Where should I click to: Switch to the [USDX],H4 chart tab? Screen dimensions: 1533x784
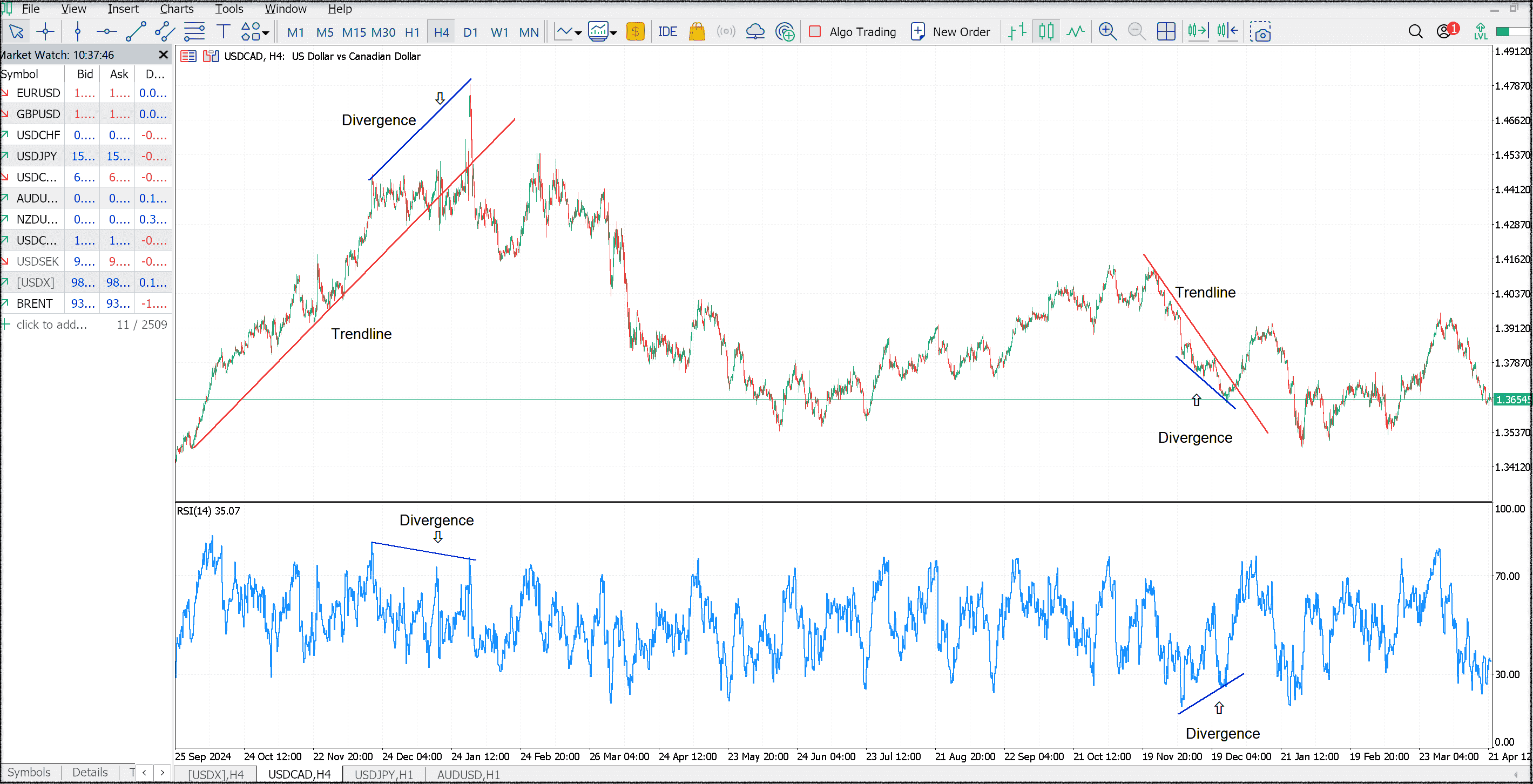coord(216,774)
